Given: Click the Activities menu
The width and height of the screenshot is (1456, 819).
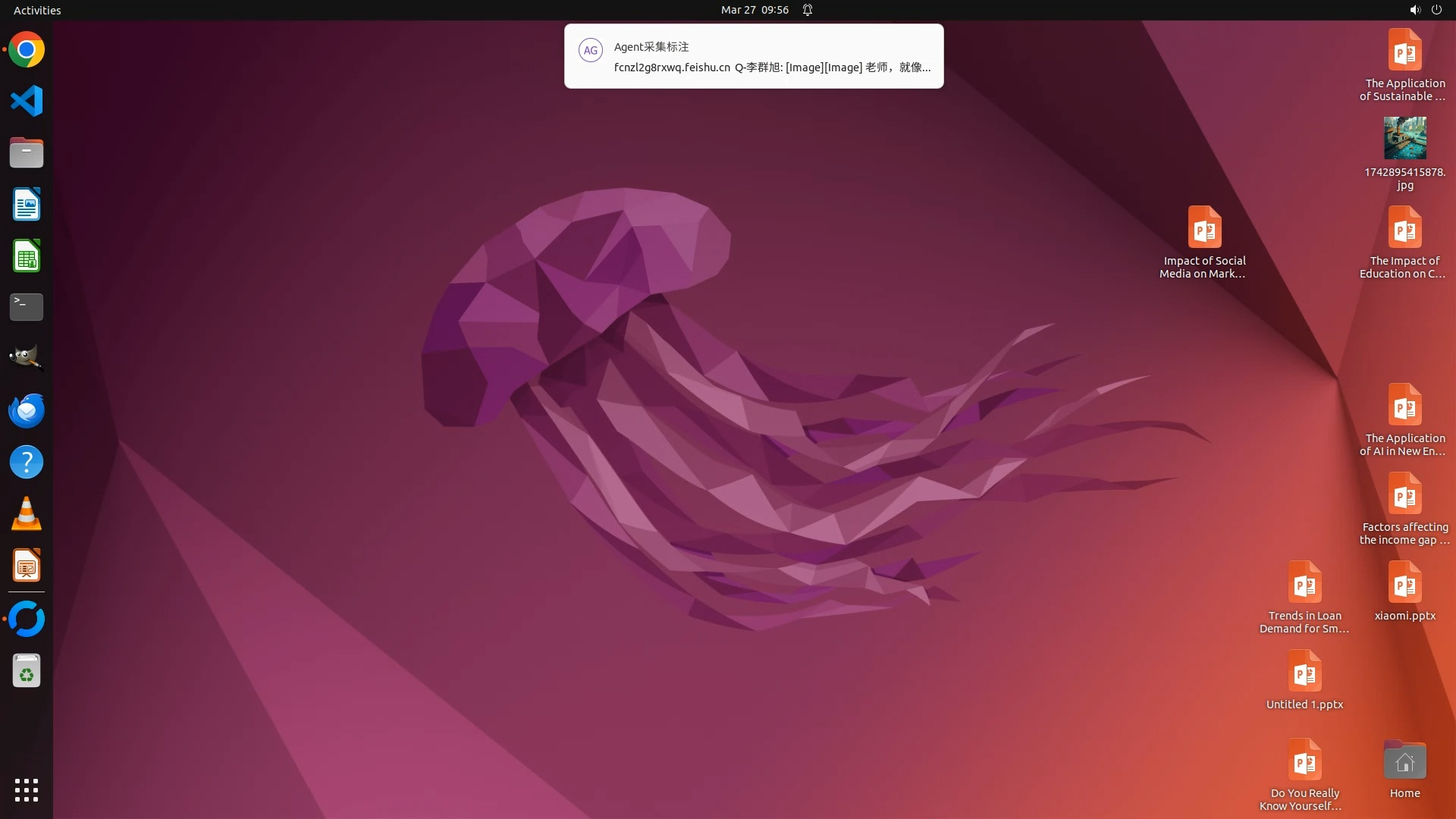Looking at the screenshot, I should click(x=37, y=10).
